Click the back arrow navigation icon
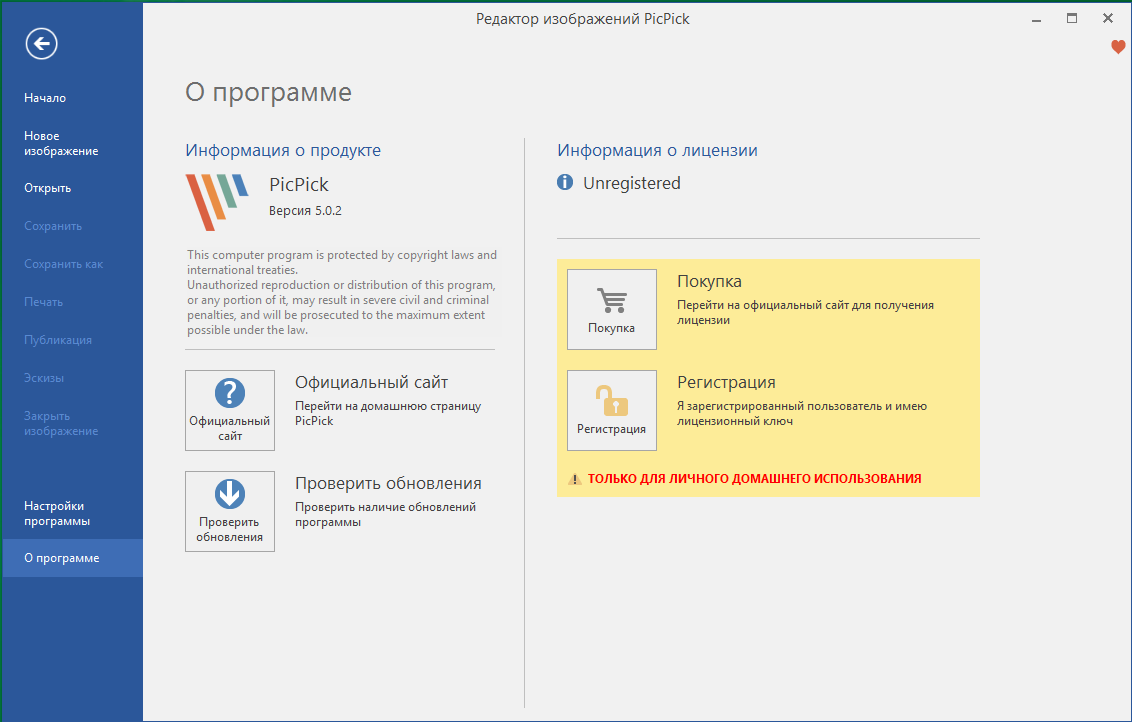Screen dimensions: 1132x722 click(x=41, y=44)
